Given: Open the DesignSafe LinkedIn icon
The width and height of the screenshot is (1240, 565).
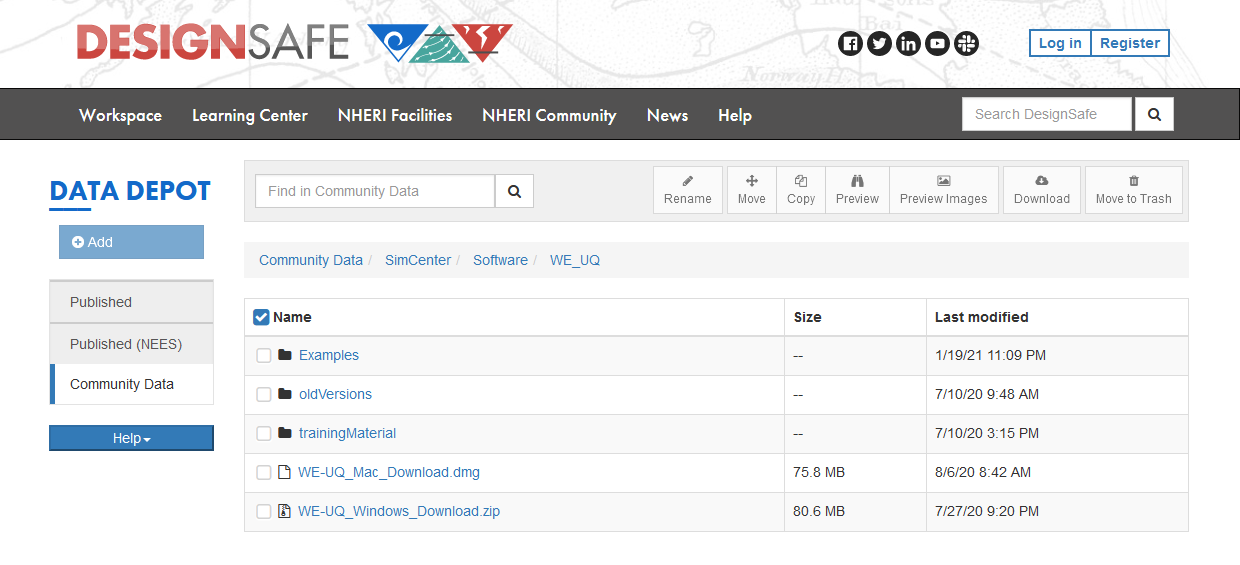Looking at the screenshot, I should 908,43.
